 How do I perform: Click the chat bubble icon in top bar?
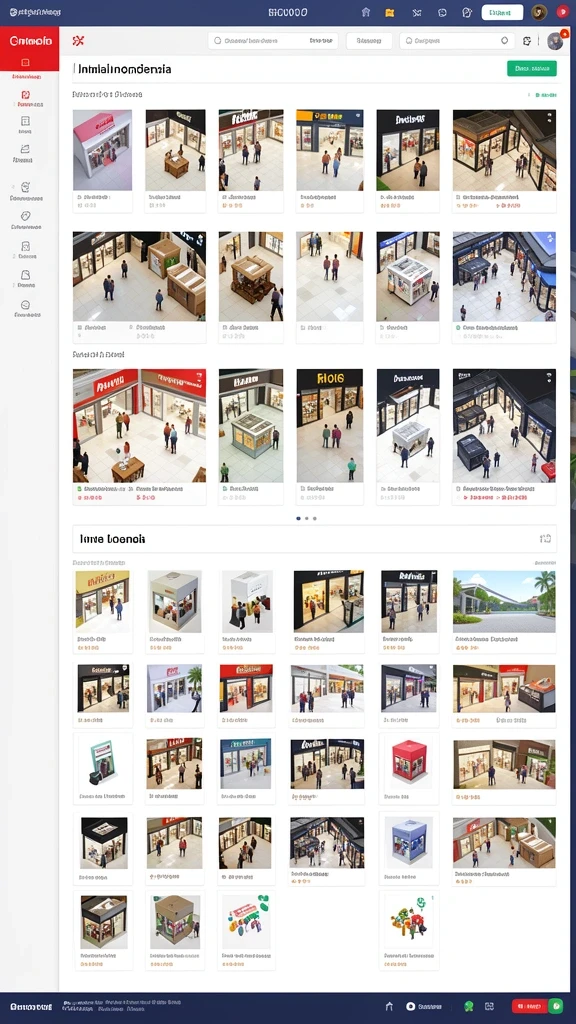[442, 12]
